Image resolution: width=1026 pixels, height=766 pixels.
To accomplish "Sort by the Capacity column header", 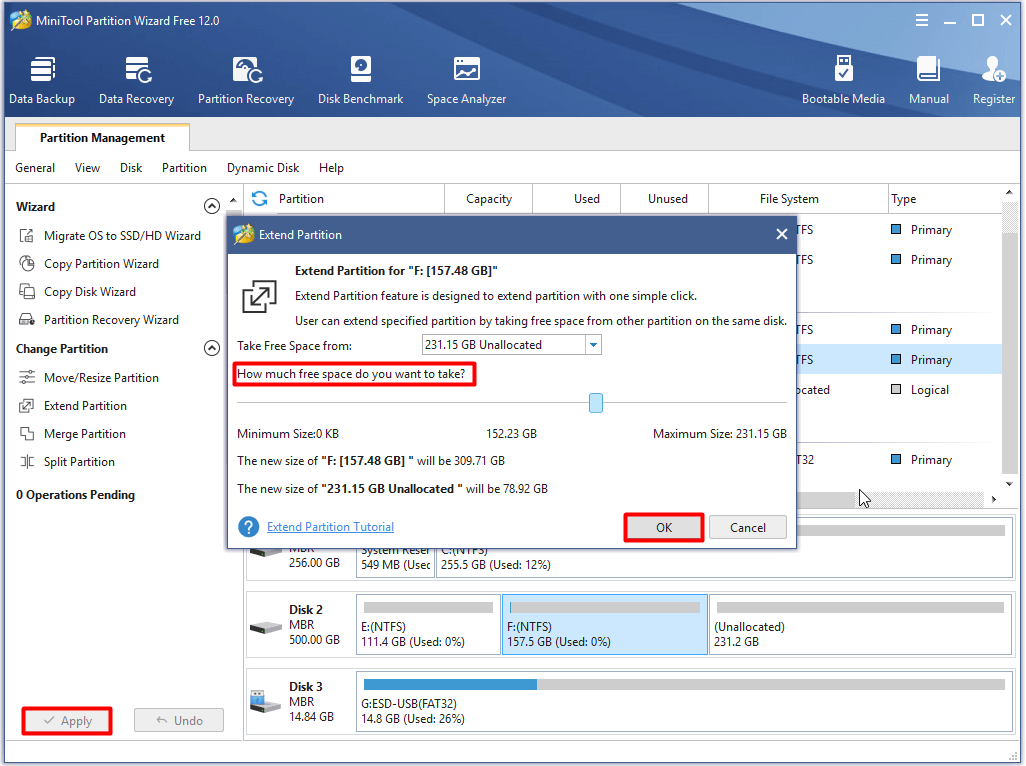I will click(x=489, y=199).
